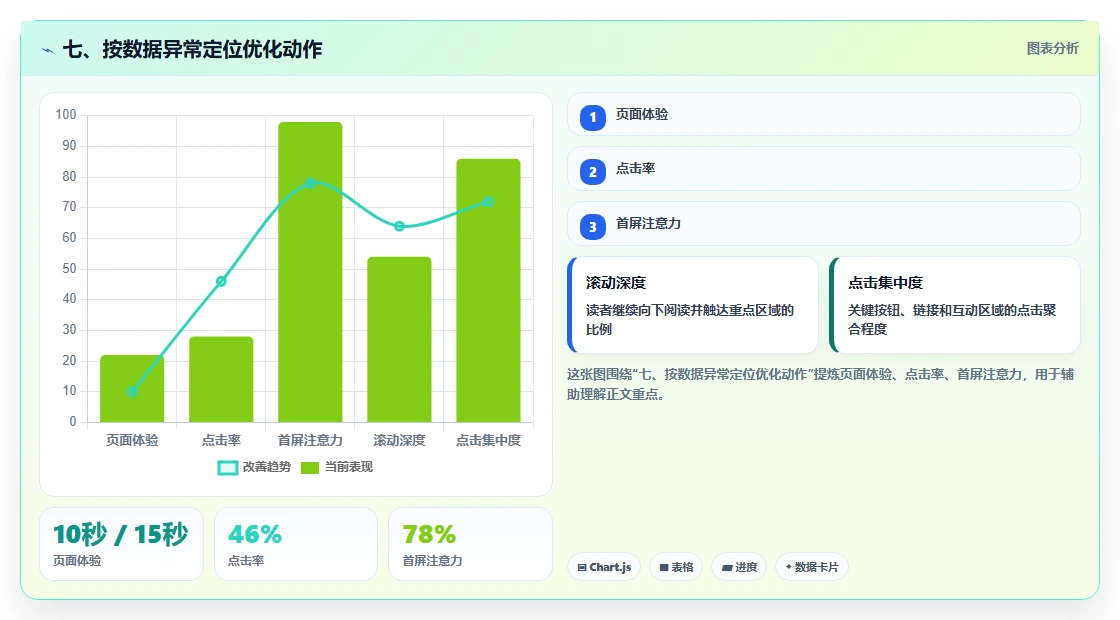This screenshot has width=1120, height=620.
Task: Click the y-axis value 100
Action: [66, 115]
